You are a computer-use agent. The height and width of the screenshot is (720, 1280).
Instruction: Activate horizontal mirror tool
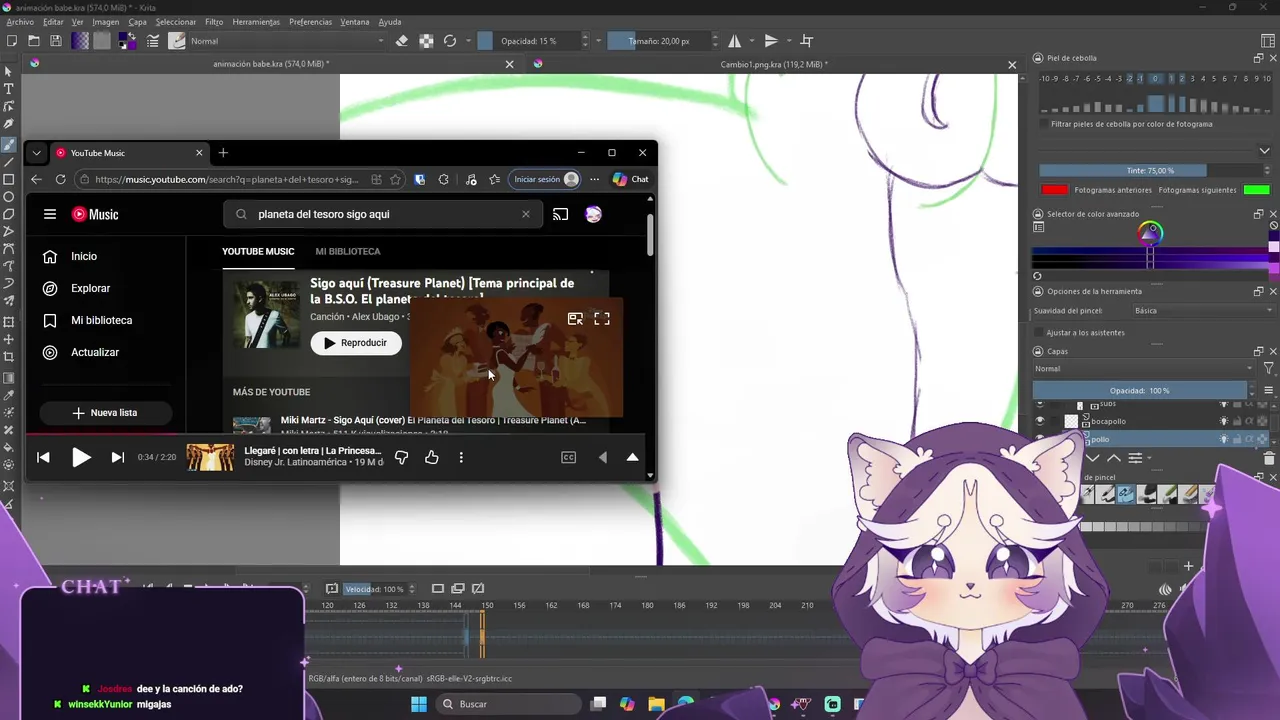click(x=735, y=41)
